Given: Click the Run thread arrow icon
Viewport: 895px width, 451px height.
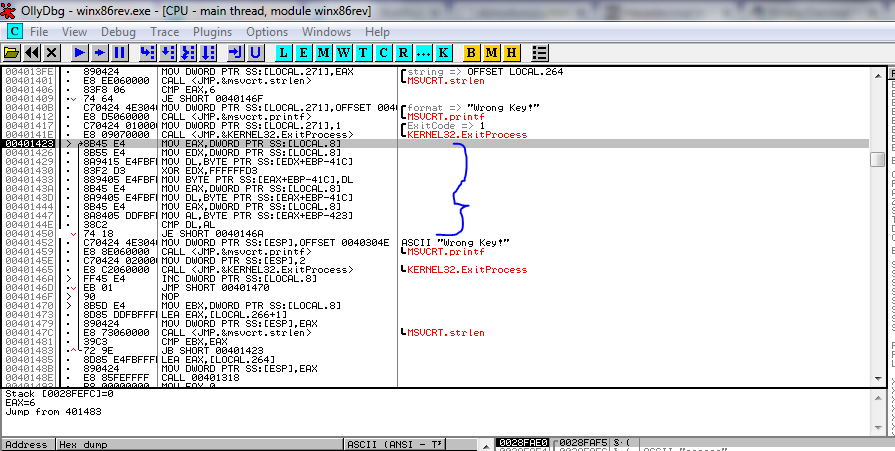Looking at the screenshot, I should coord(100,53).
